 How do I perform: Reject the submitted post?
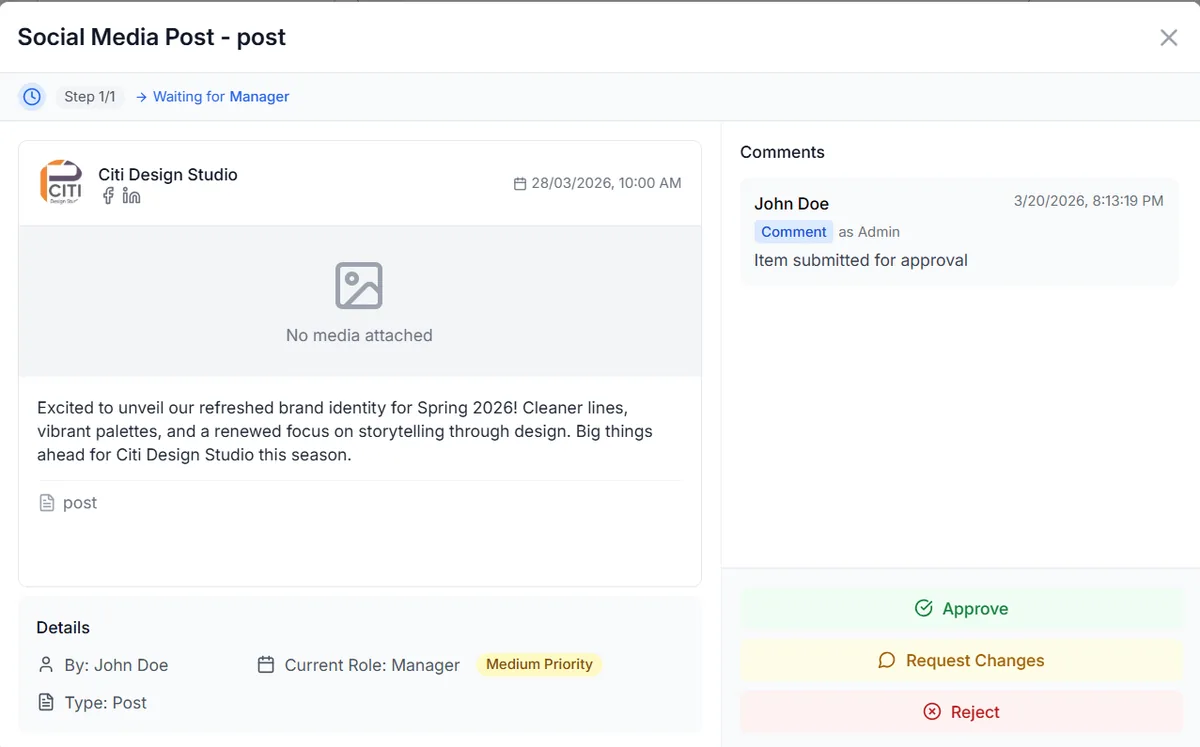click(961, 712)
